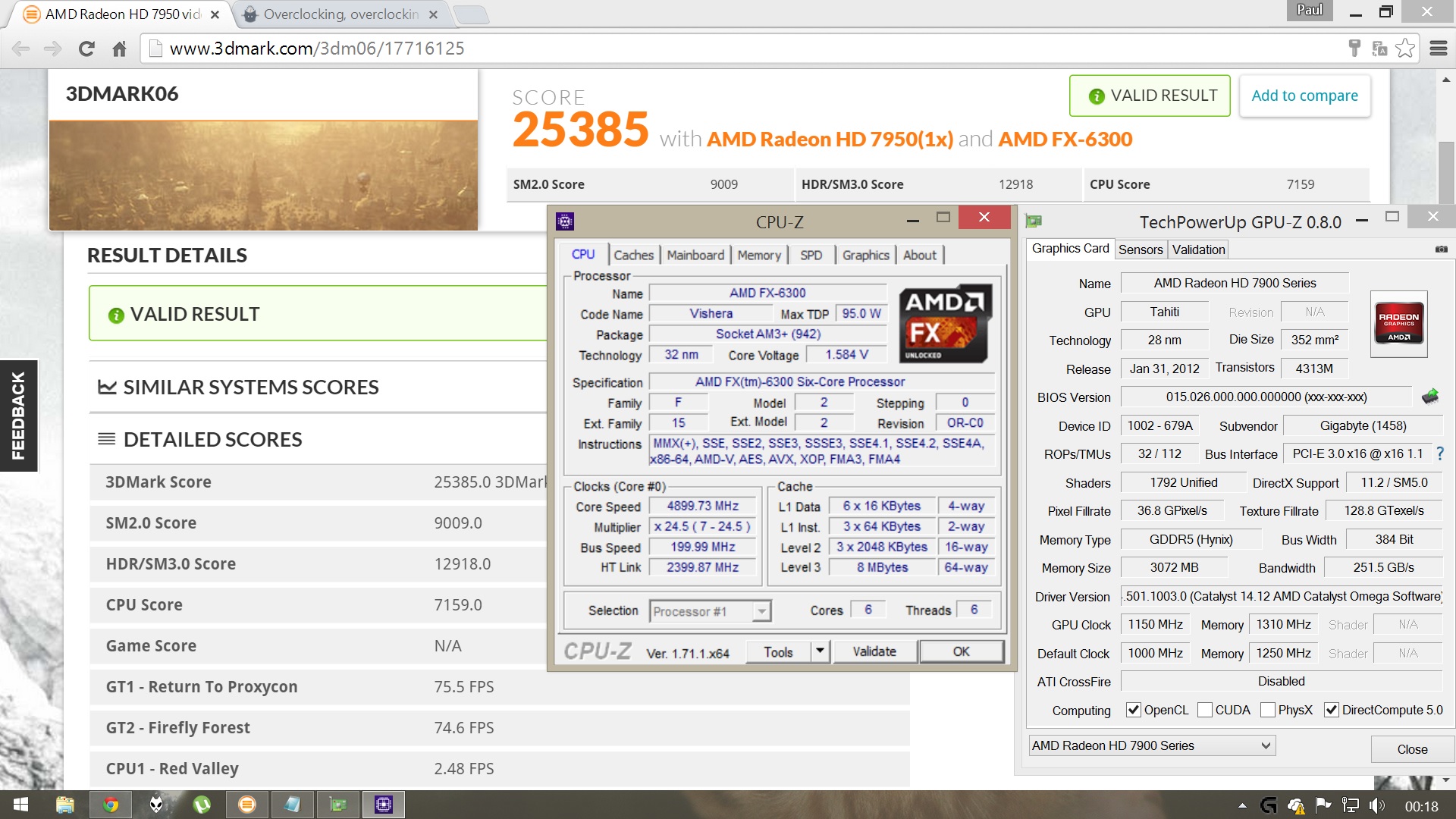Click Tools button in CPU-Z
1456x819 pixels.
click(778, 651)
